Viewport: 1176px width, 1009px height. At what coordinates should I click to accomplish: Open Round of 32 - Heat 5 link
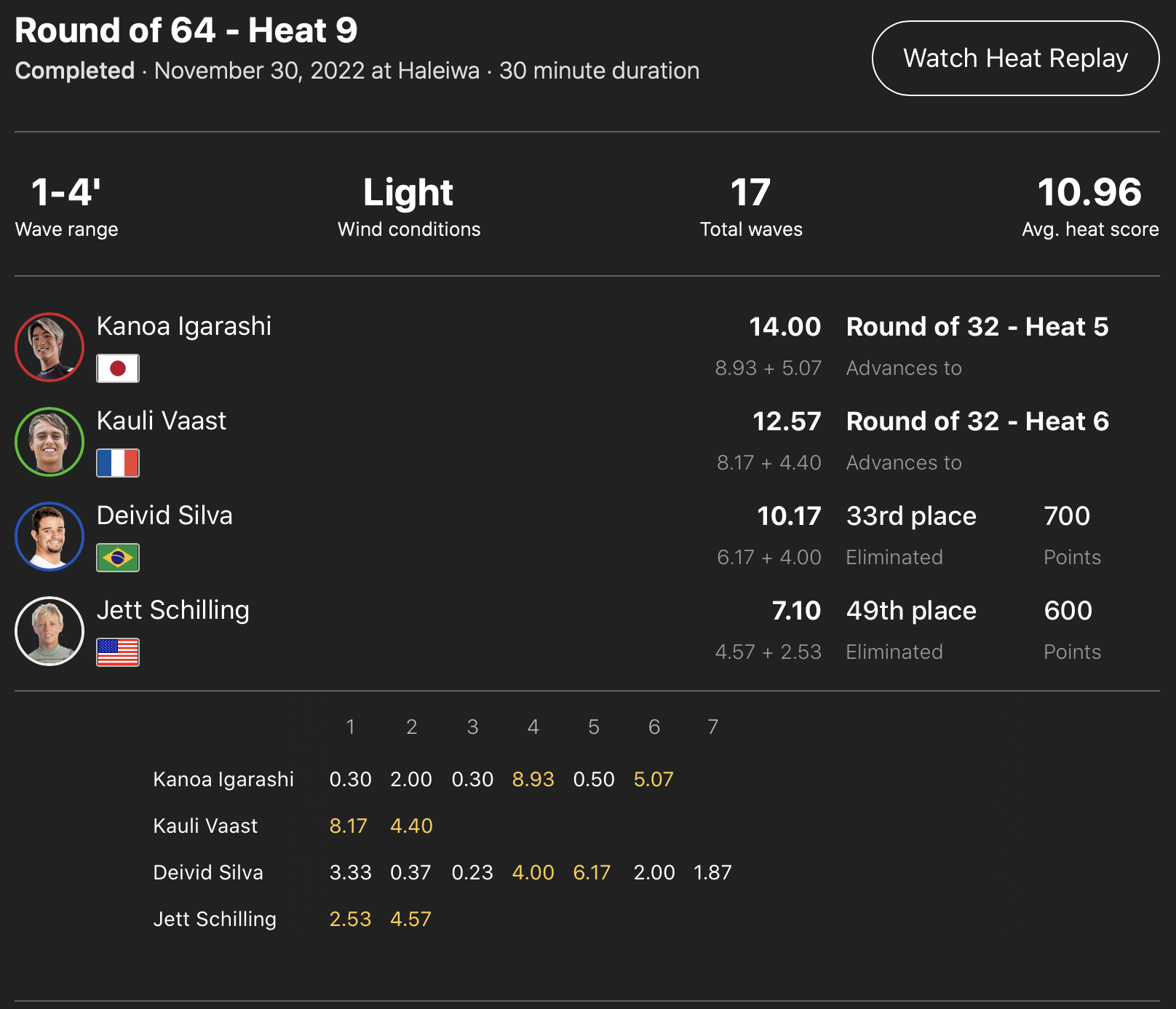tap(977, 327)
